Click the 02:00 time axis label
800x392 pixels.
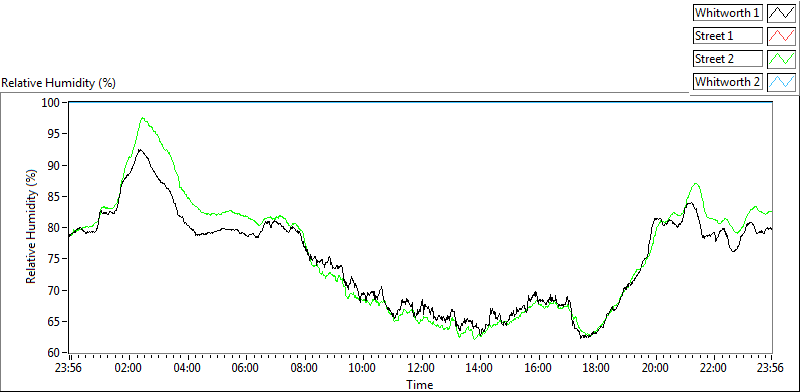[129, 368]
